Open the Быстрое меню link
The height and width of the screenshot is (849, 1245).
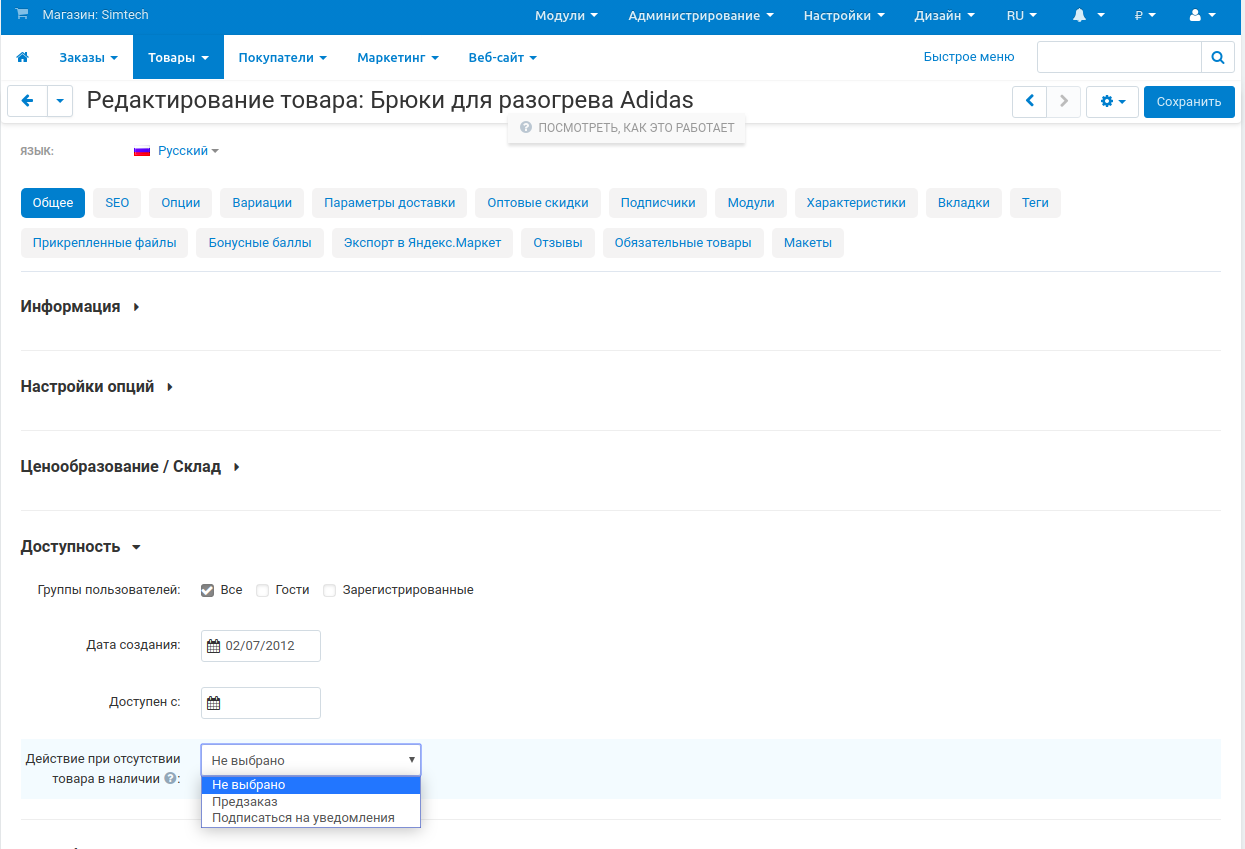pos(968,57)
